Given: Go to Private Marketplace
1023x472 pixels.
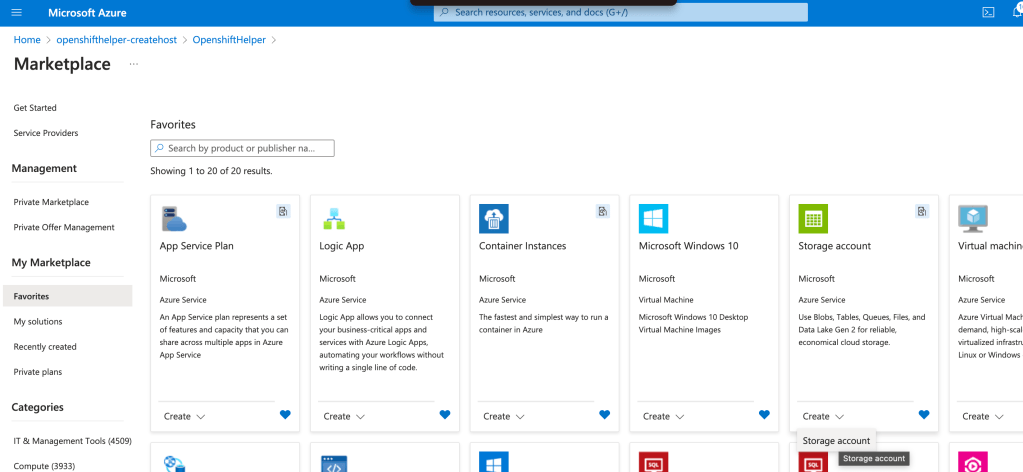Looking at the screenshot, I should 51,202.
